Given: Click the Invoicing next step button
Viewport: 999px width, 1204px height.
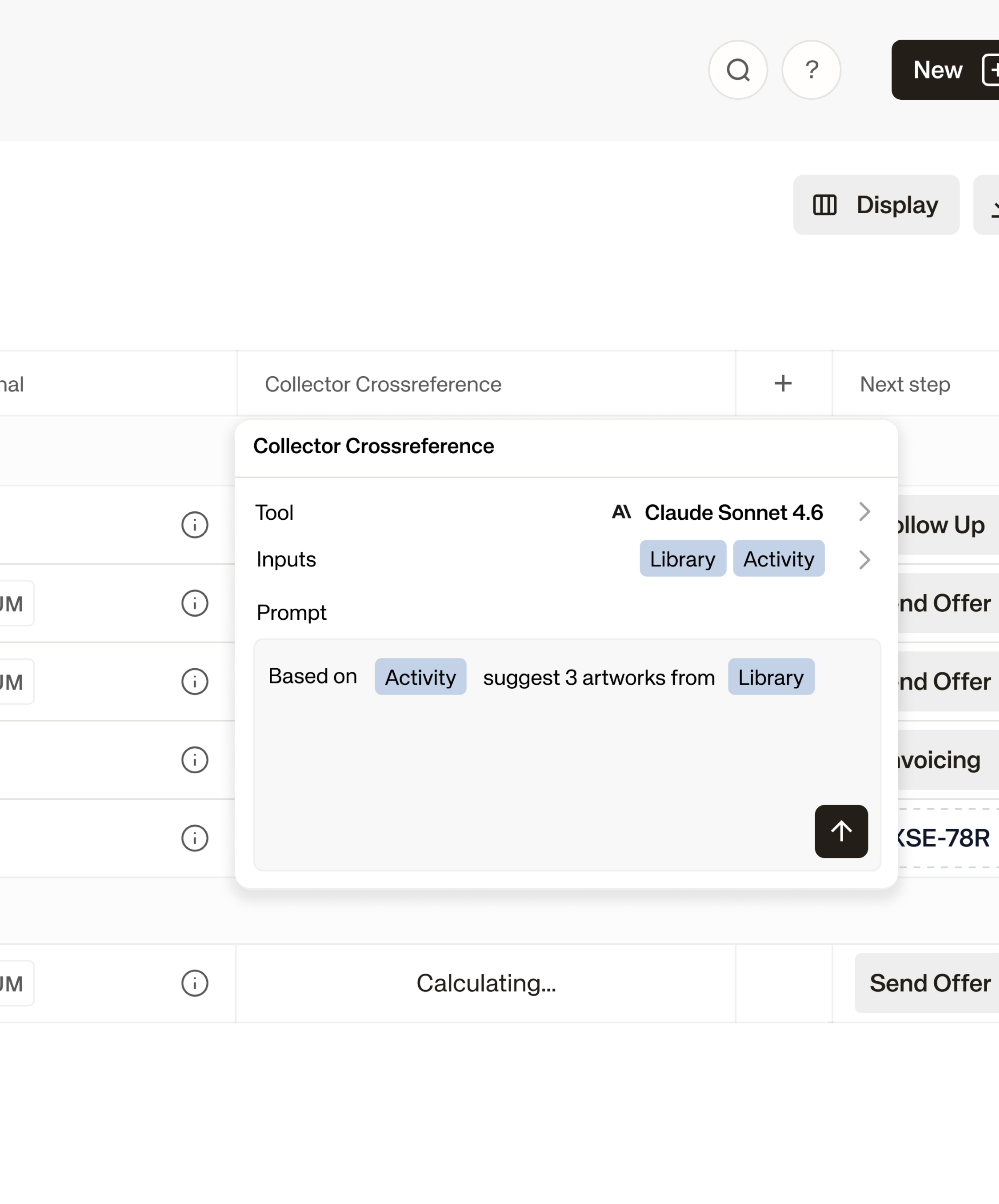Looking at the screenshot, I should 949,760.
